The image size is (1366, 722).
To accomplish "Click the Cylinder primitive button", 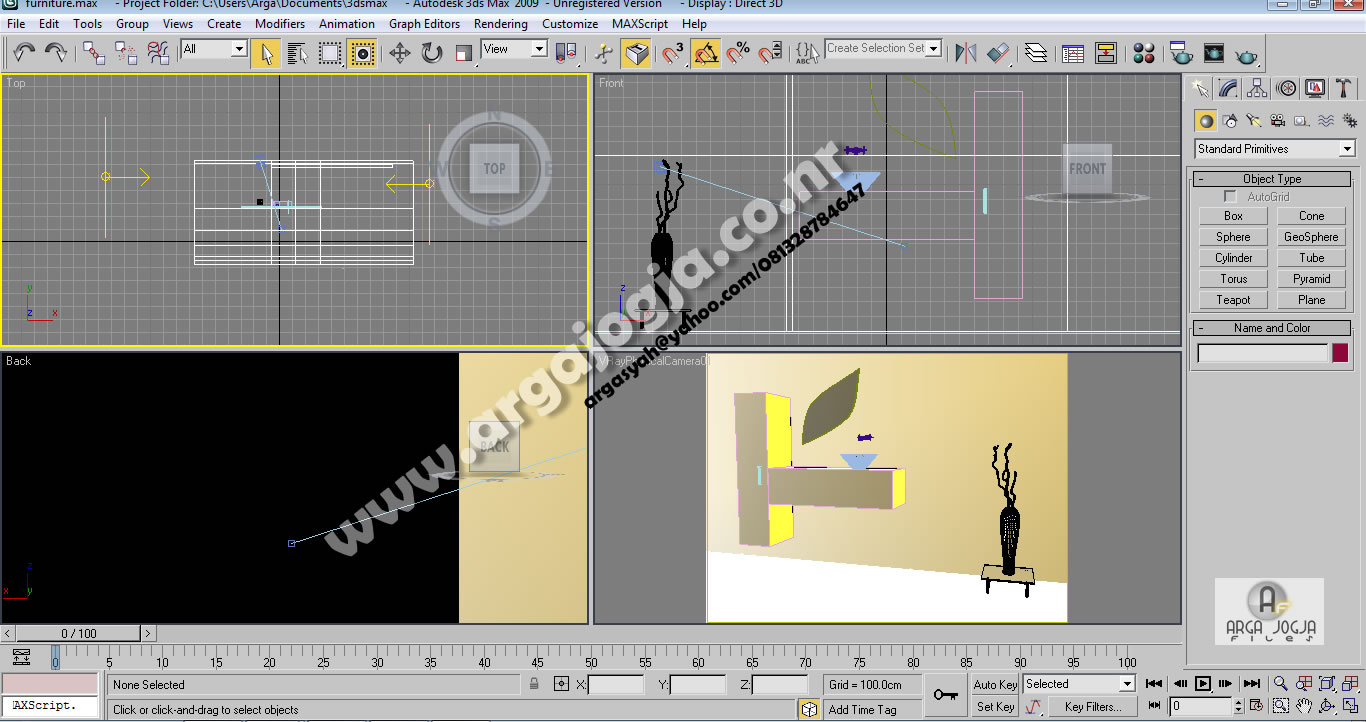I will [1233, 258].
